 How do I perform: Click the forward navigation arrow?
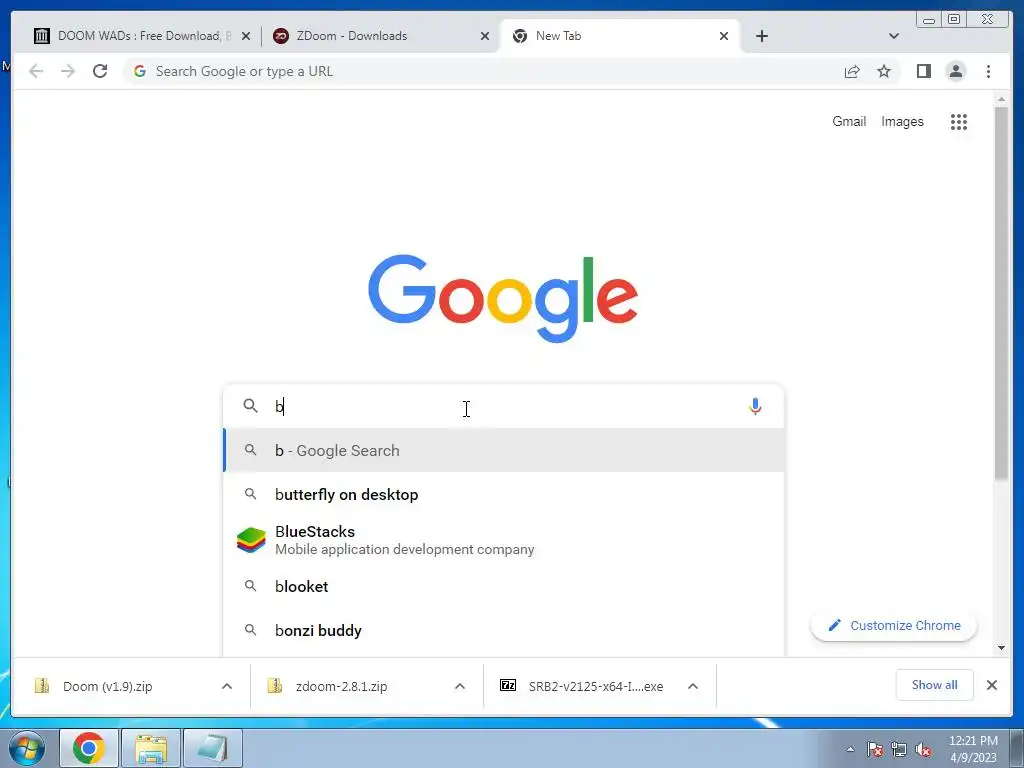tap(68, 71)
